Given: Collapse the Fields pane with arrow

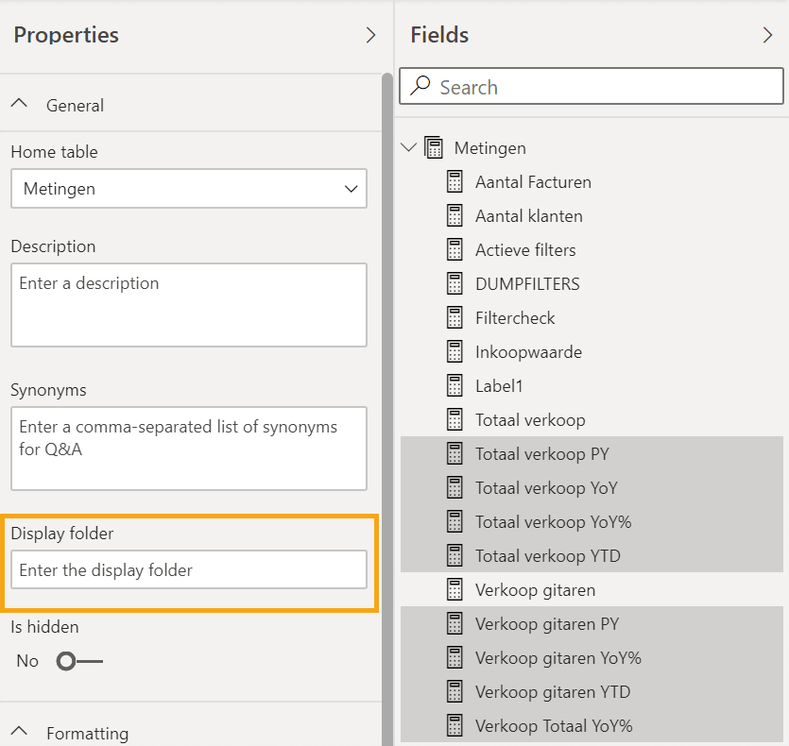Looking at the screenshot, I should [x=768, y=35].
